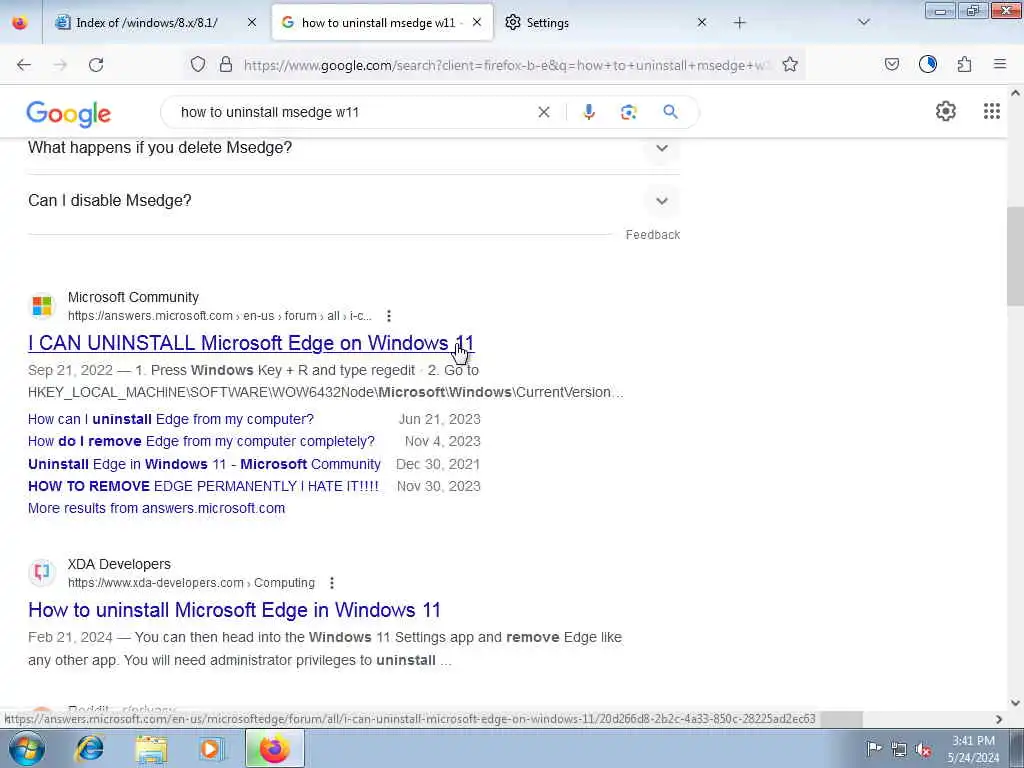
Task: Click the muted volume tray icon
Action: (923, 750)
